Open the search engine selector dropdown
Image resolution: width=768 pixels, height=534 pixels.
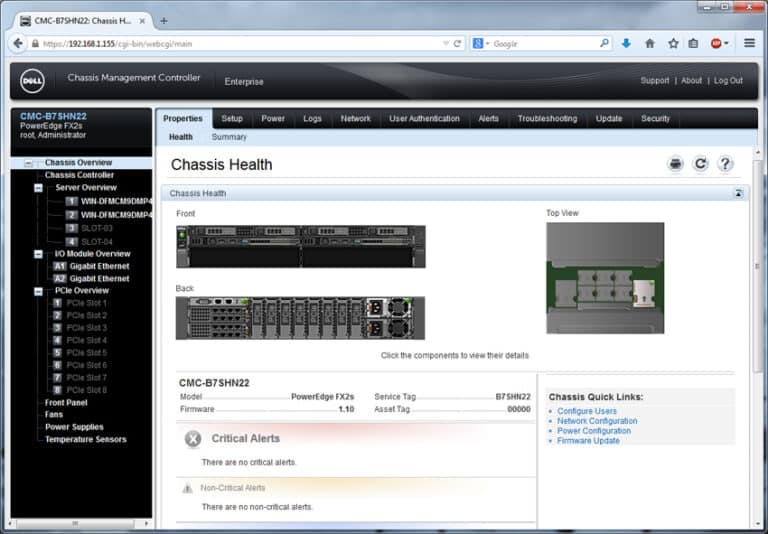tap(481, 44)
